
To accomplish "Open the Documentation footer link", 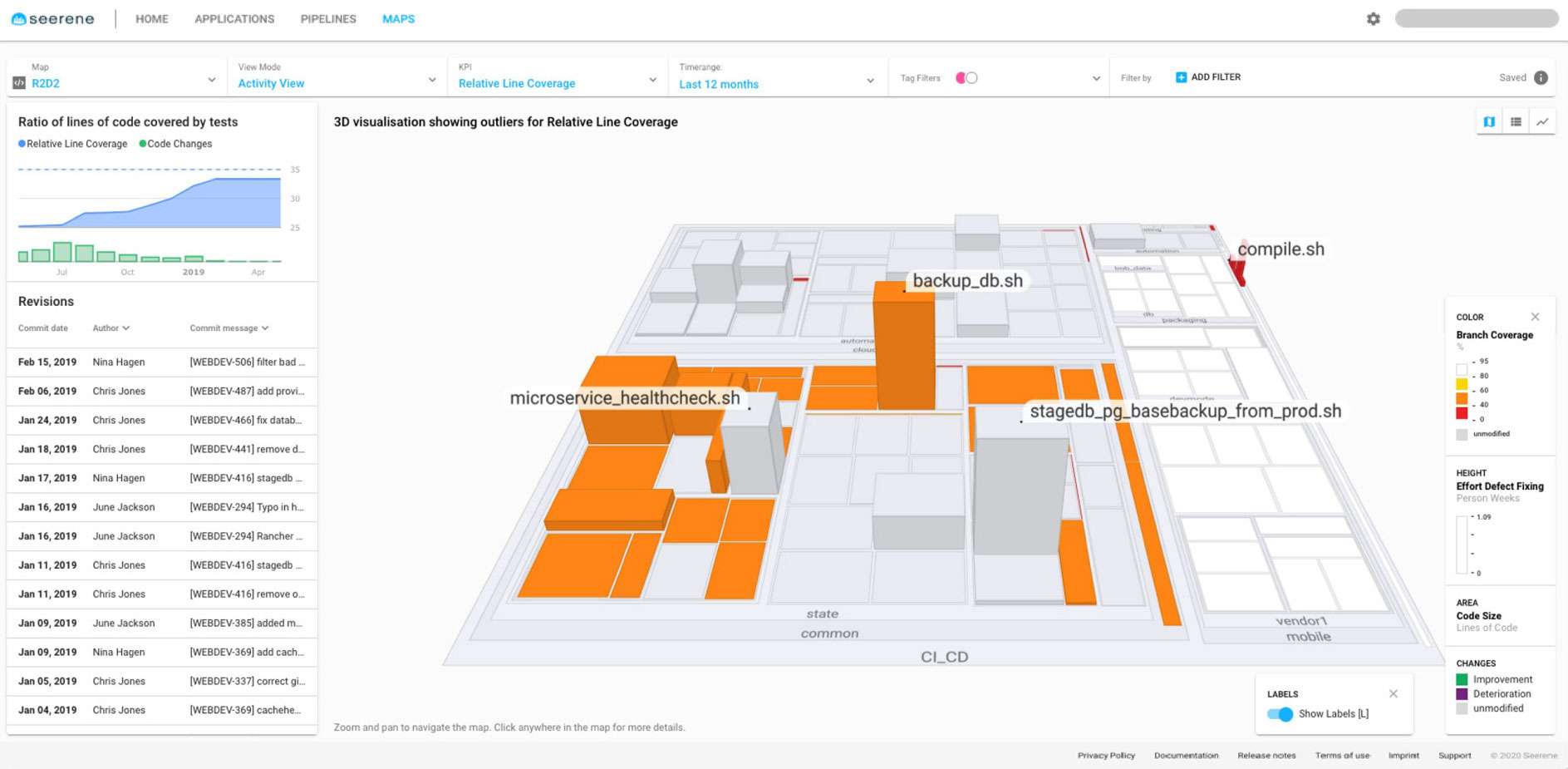I will (x=1186, y=756).
